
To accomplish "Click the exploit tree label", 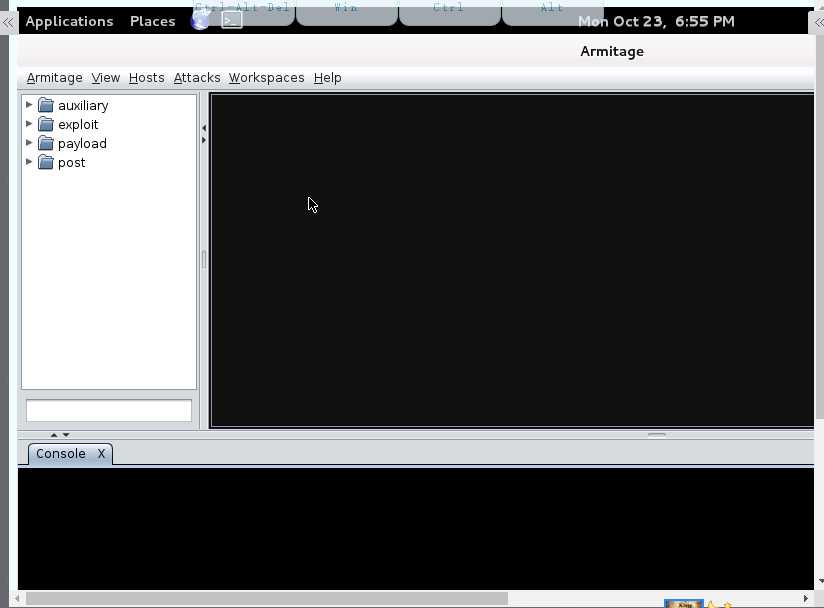I will tap(78, 125).
